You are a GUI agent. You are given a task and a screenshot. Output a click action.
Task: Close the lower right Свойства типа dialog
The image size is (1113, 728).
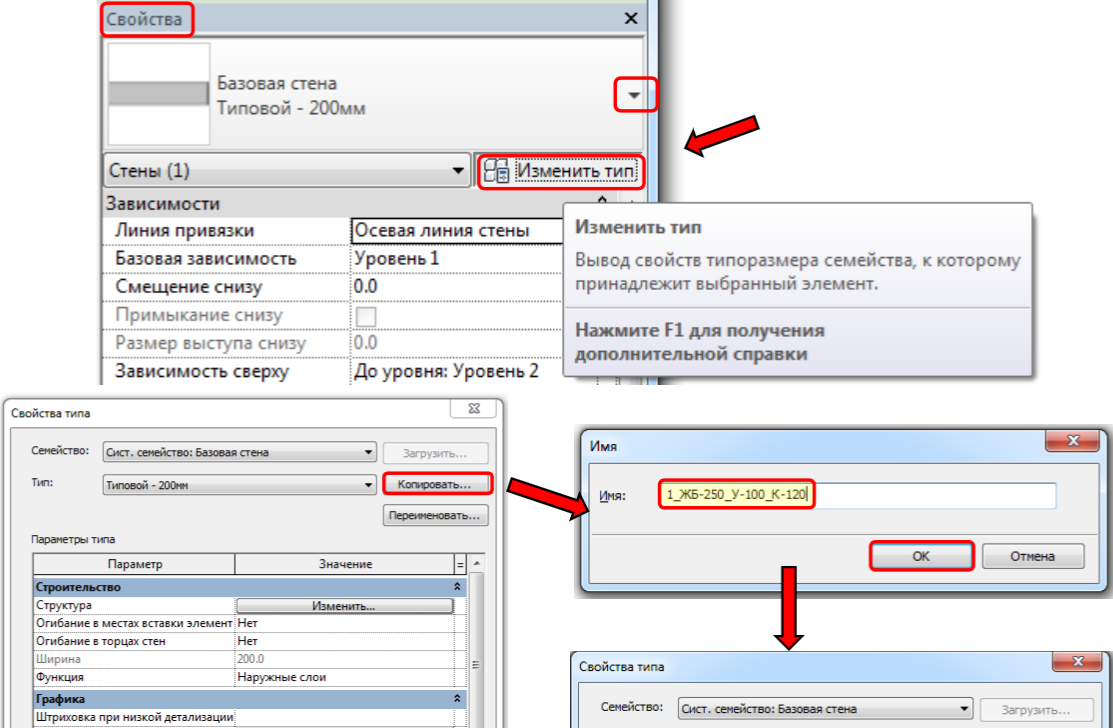click(1076, 662)
